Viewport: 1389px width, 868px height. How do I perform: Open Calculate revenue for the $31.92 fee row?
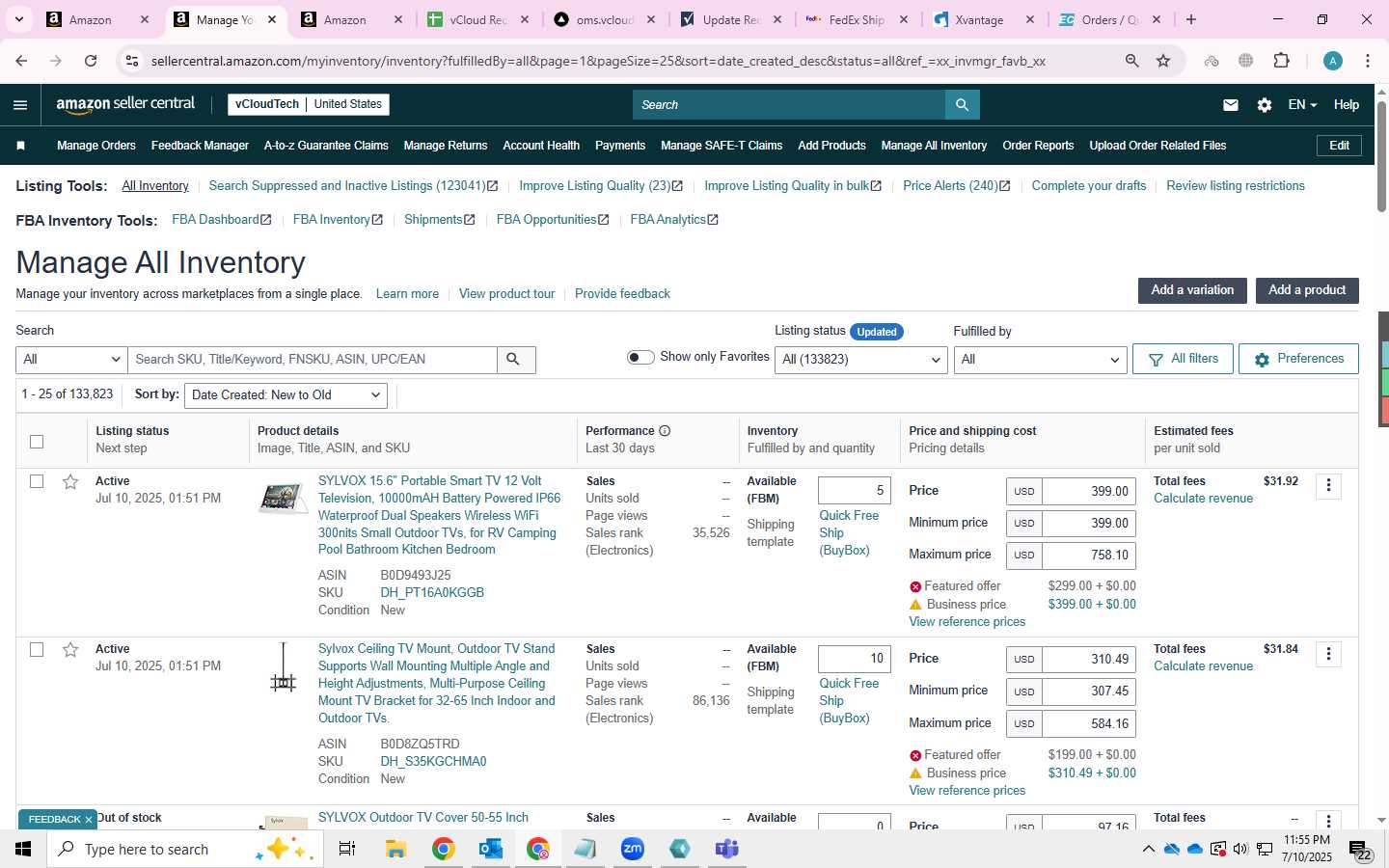click(1203, 499)
